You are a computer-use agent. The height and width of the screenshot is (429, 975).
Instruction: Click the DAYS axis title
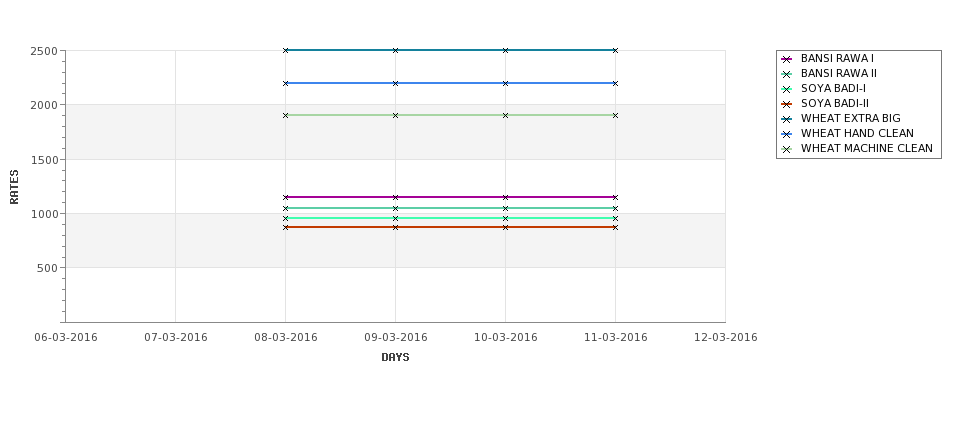click(395, 358)
